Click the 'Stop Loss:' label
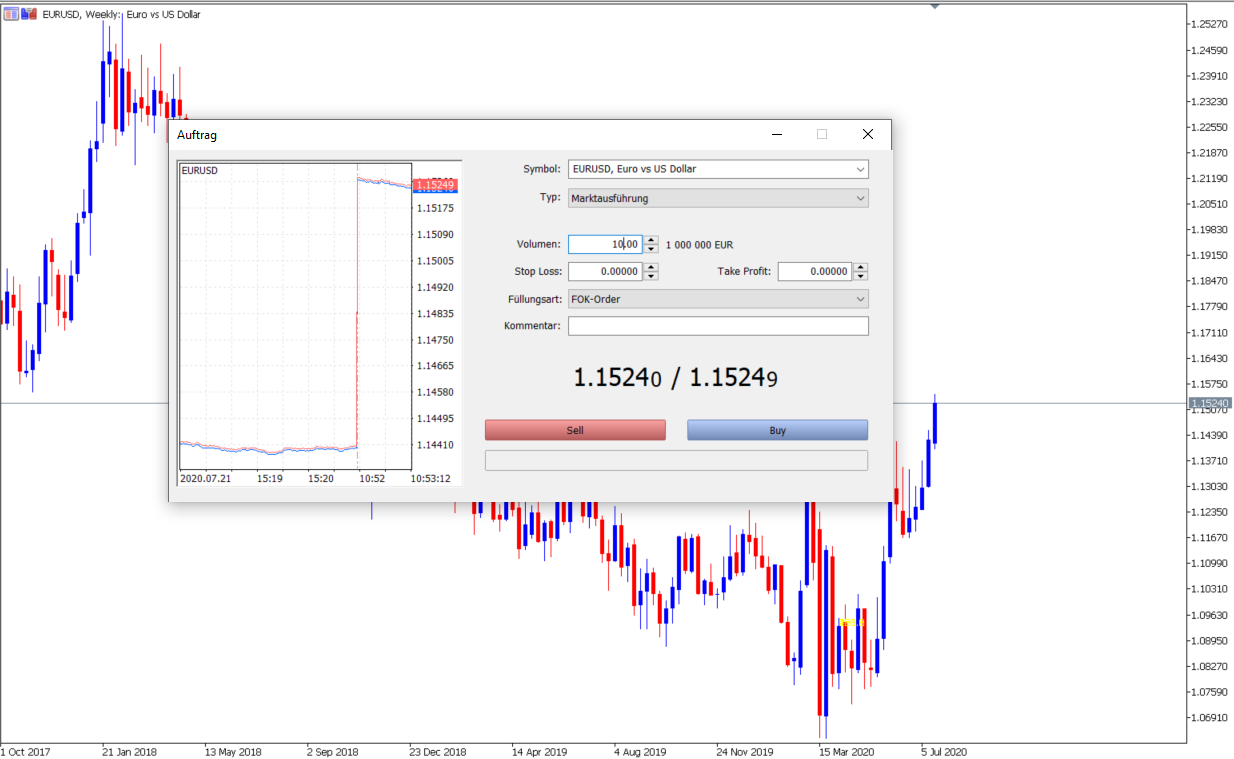Screen dimensions: 1234x759 pyautogui.click(x=538, y=271)
